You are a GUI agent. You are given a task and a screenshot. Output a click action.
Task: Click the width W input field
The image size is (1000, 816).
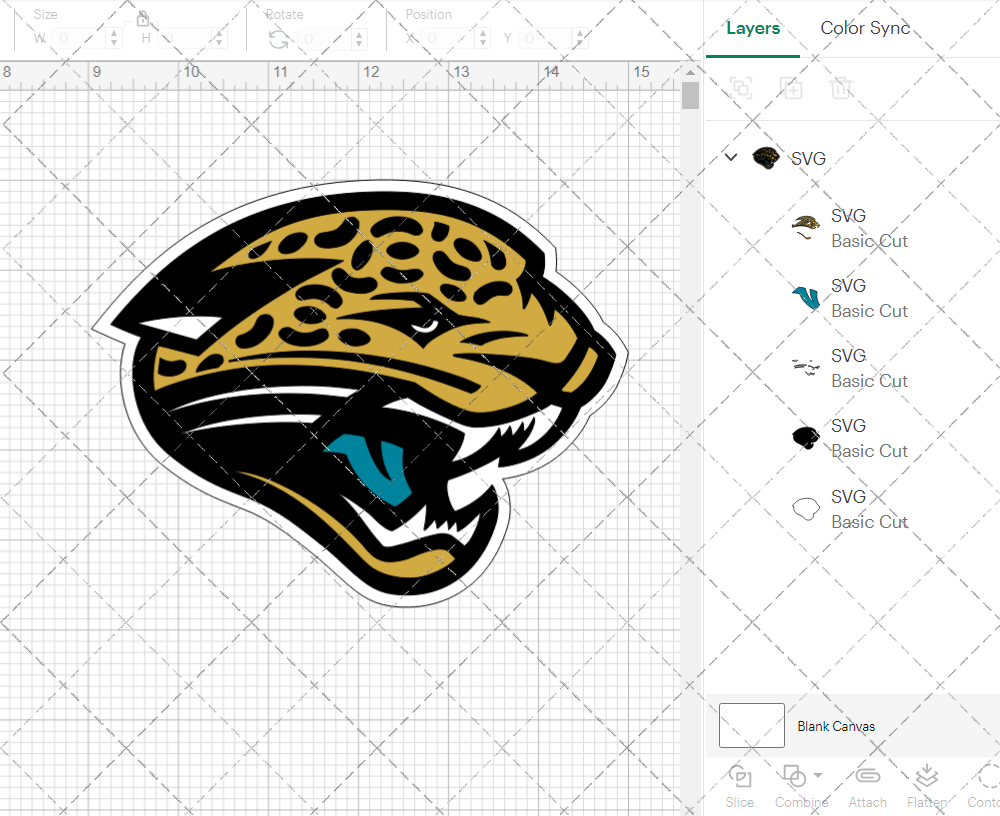click(79, 38)
